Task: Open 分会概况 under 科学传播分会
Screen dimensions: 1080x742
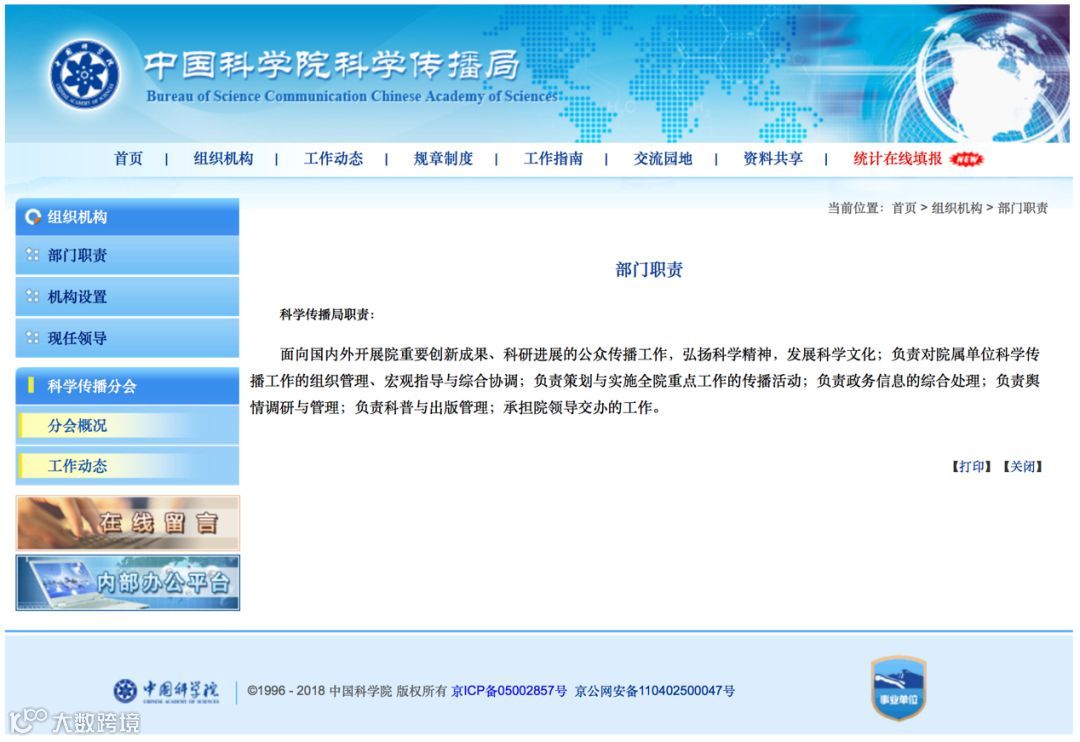Action: click(127, 426)
